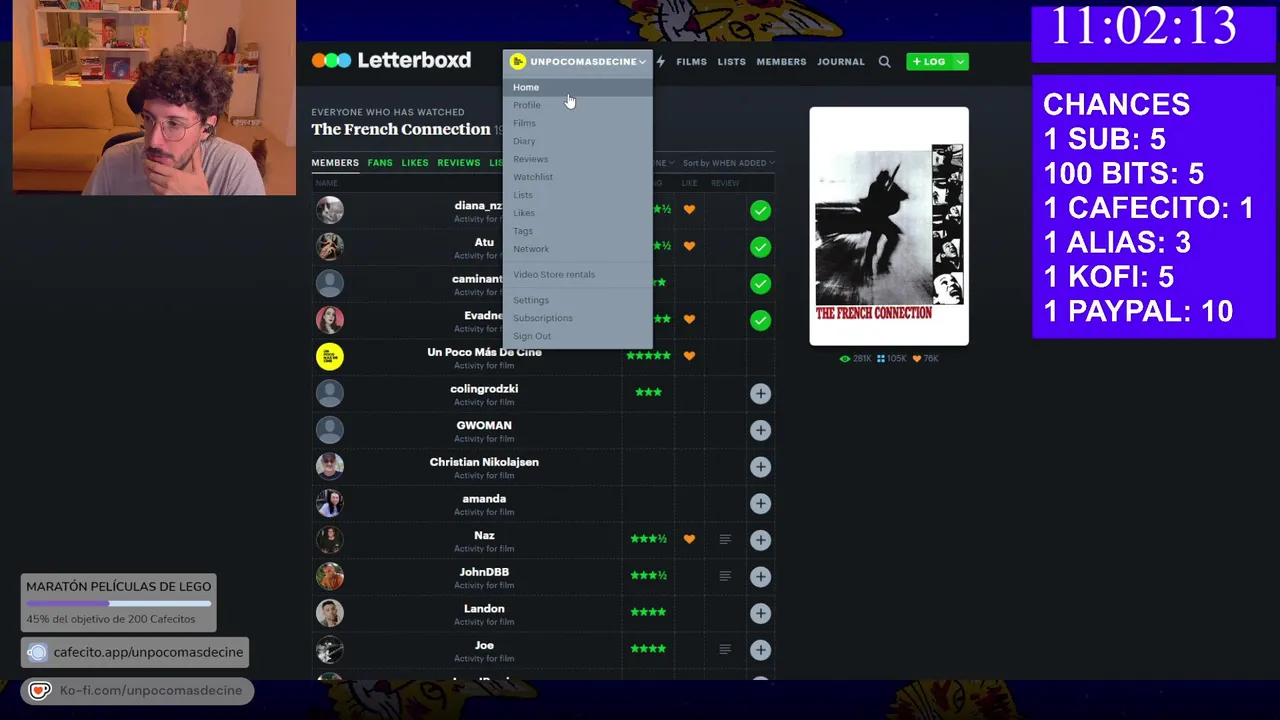
Task: Open amanda's avatar
Action: pos(330,503)
